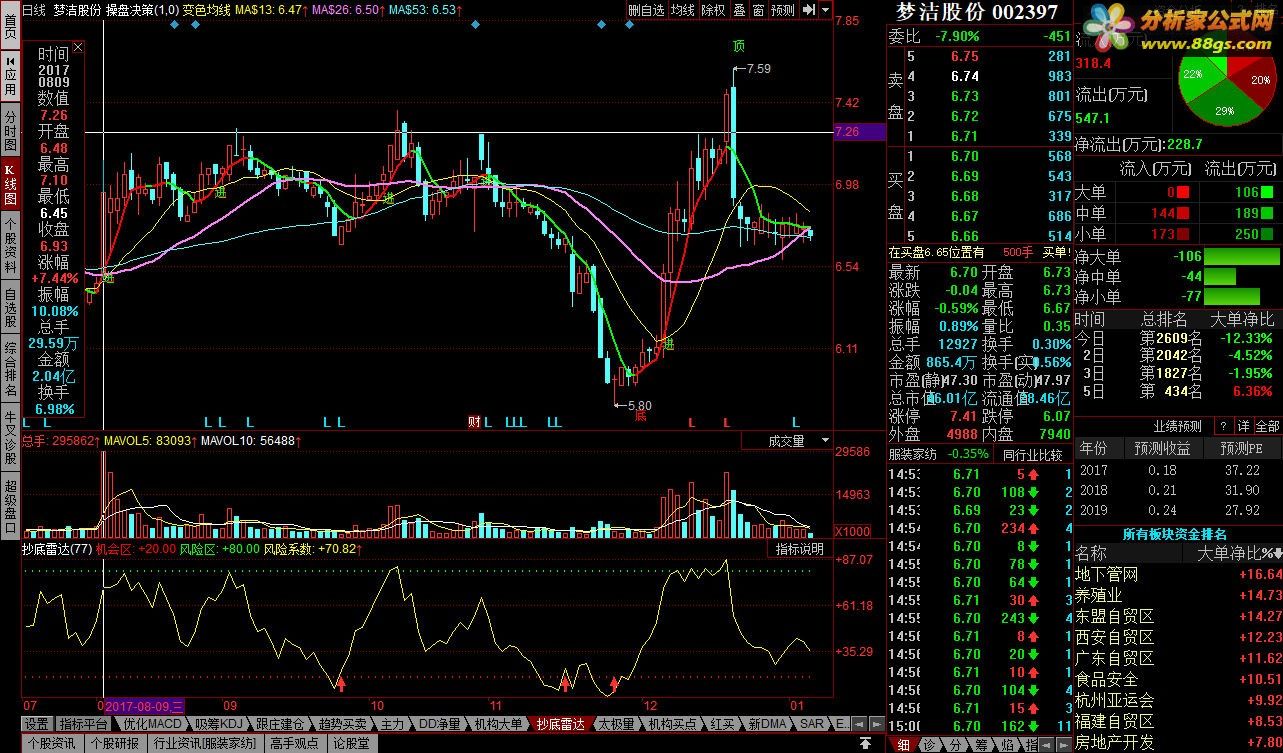
Task: Click the 指标说明 button
Action: point(800,549)
